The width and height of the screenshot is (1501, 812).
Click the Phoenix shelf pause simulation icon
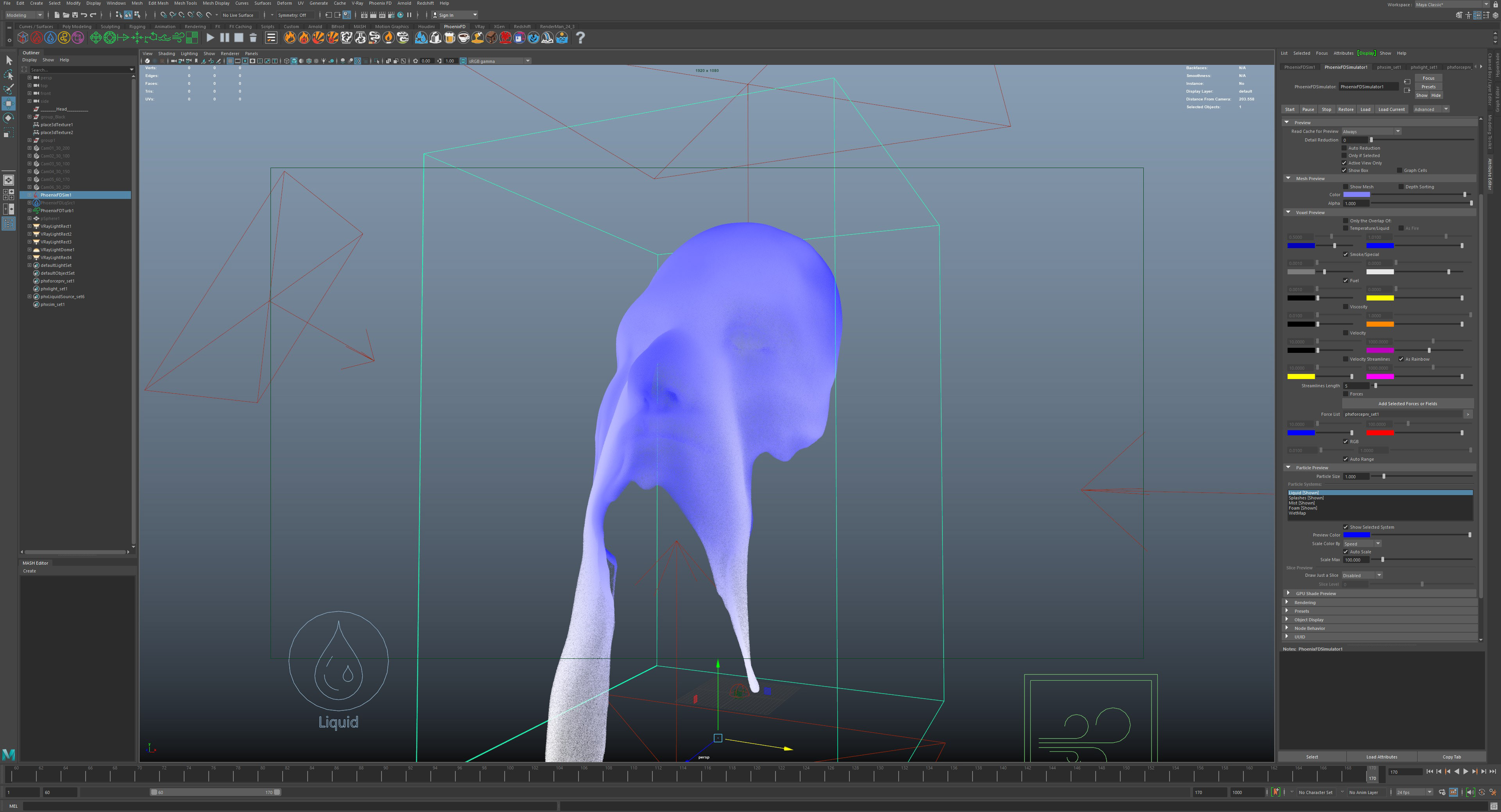coord(224,38)
